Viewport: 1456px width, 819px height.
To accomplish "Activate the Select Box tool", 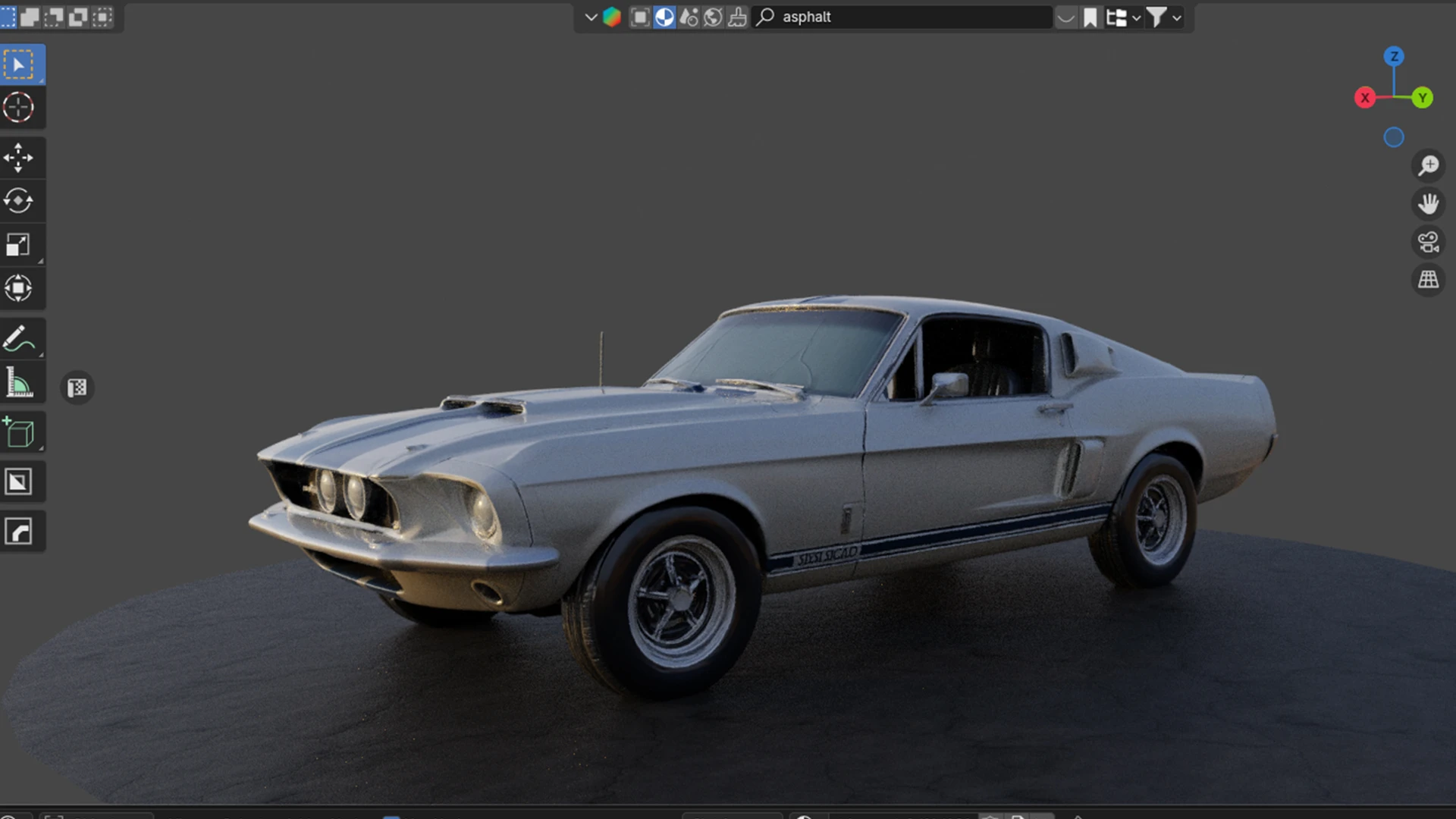I will point(19,64).
